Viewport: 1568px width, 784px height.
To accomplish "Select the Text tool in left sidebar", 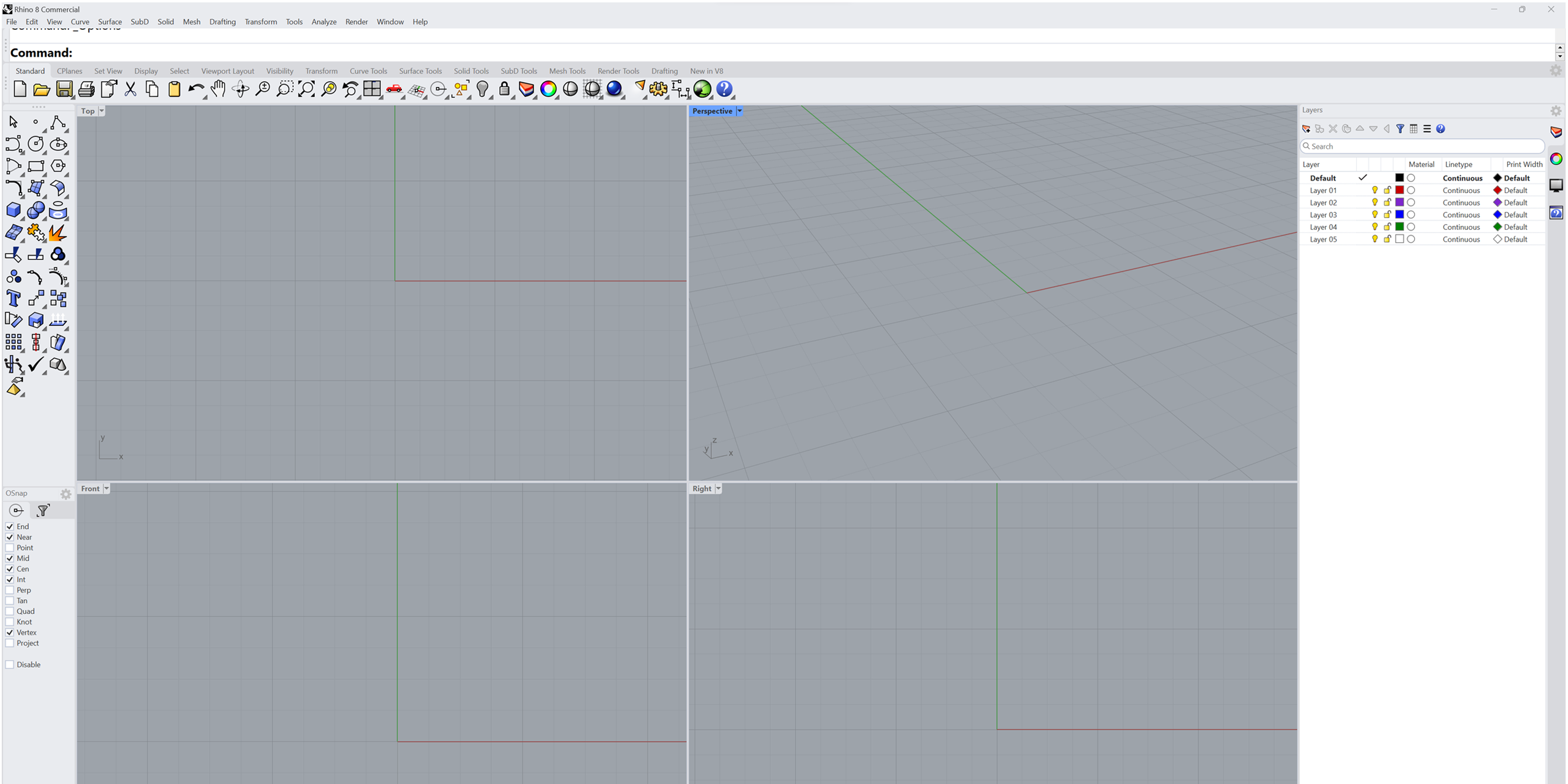I will click(13, 298).
